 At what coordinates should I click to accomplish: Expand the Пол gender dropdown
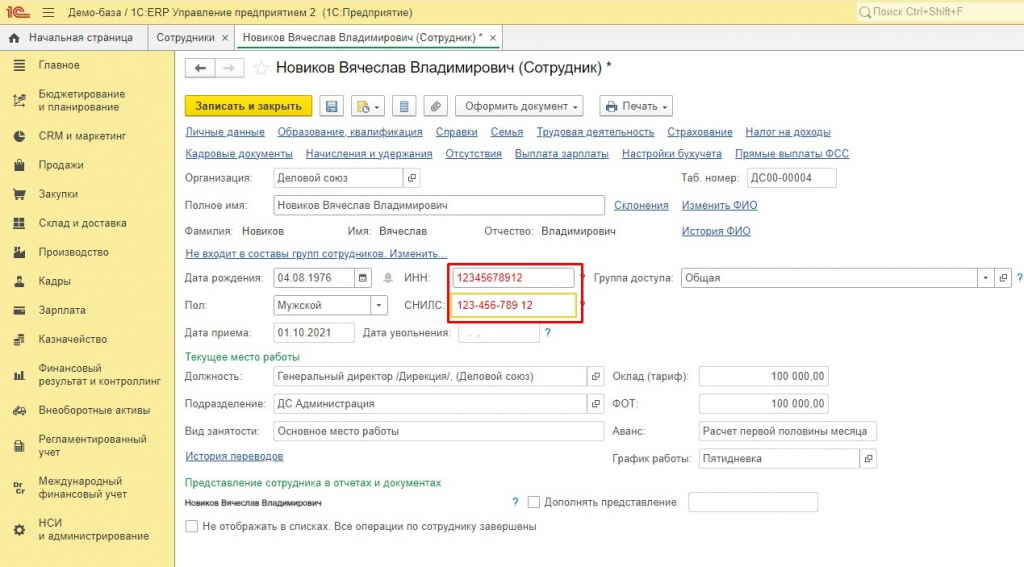379,305
